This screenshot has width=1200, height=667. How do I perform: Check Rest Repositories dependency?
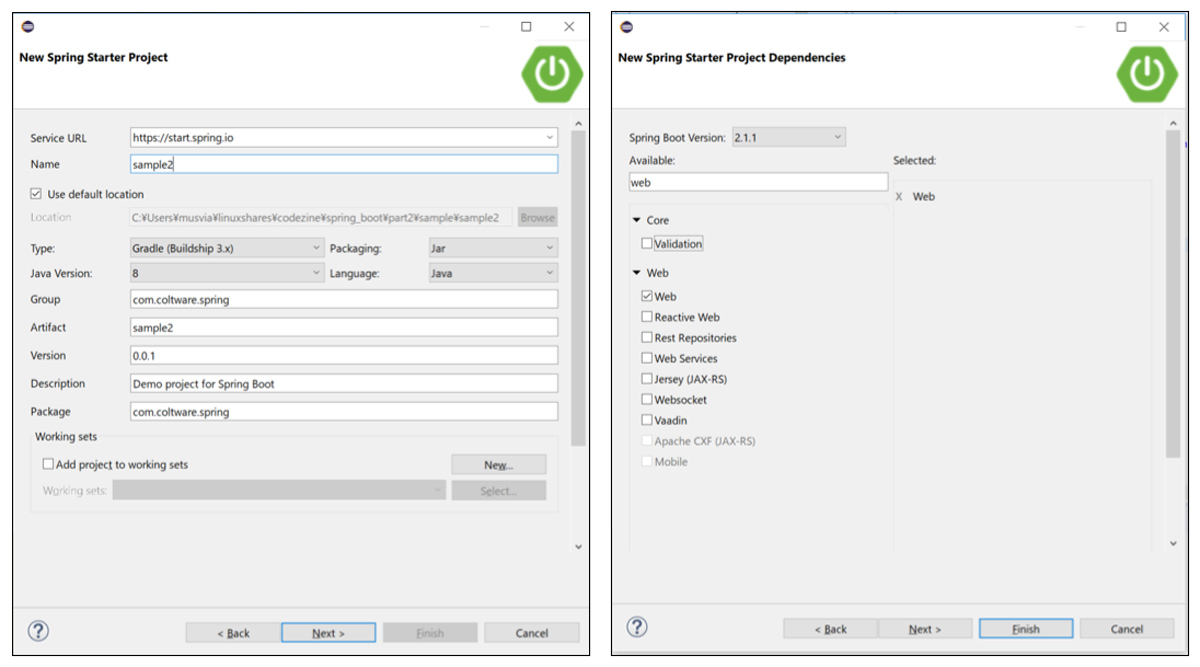point(647,338)
